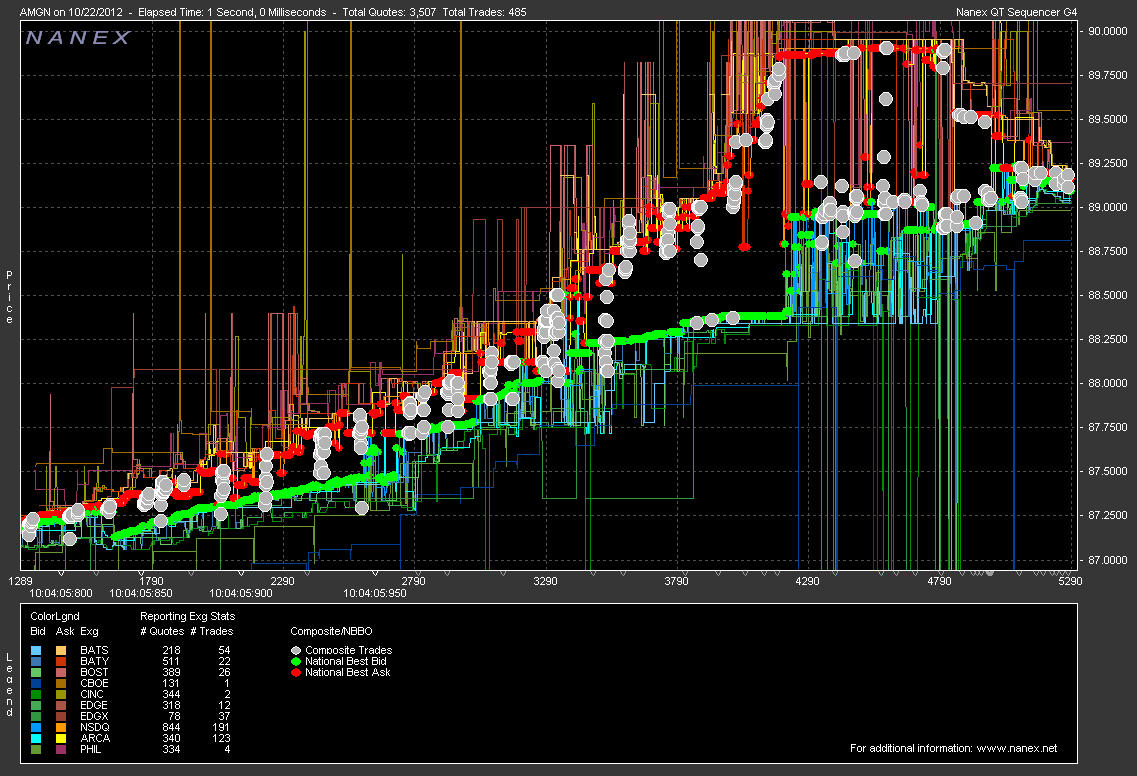Select the PHIL ask color swatch

point(61,749)
